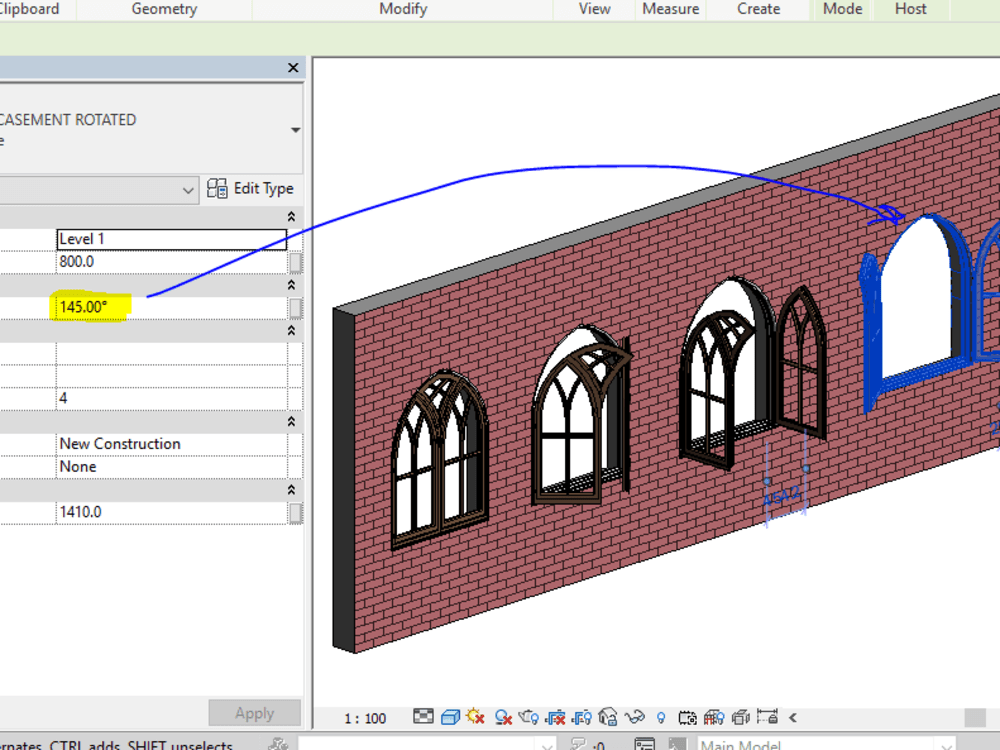Open the View ribbon tab

coord(593,9)
